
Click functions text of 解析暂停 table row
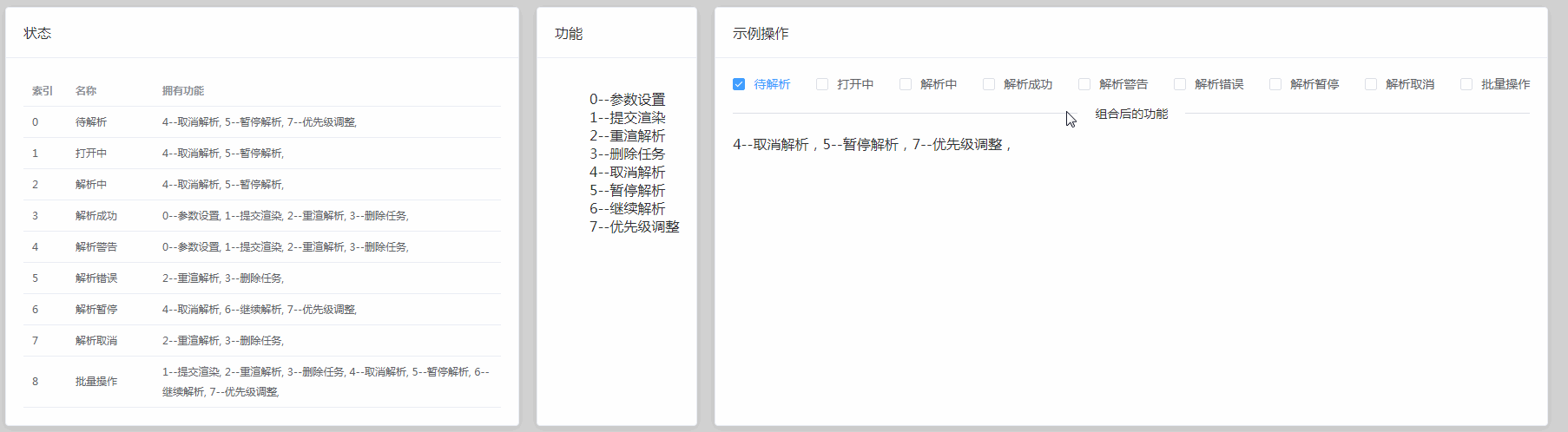(260, 310)
